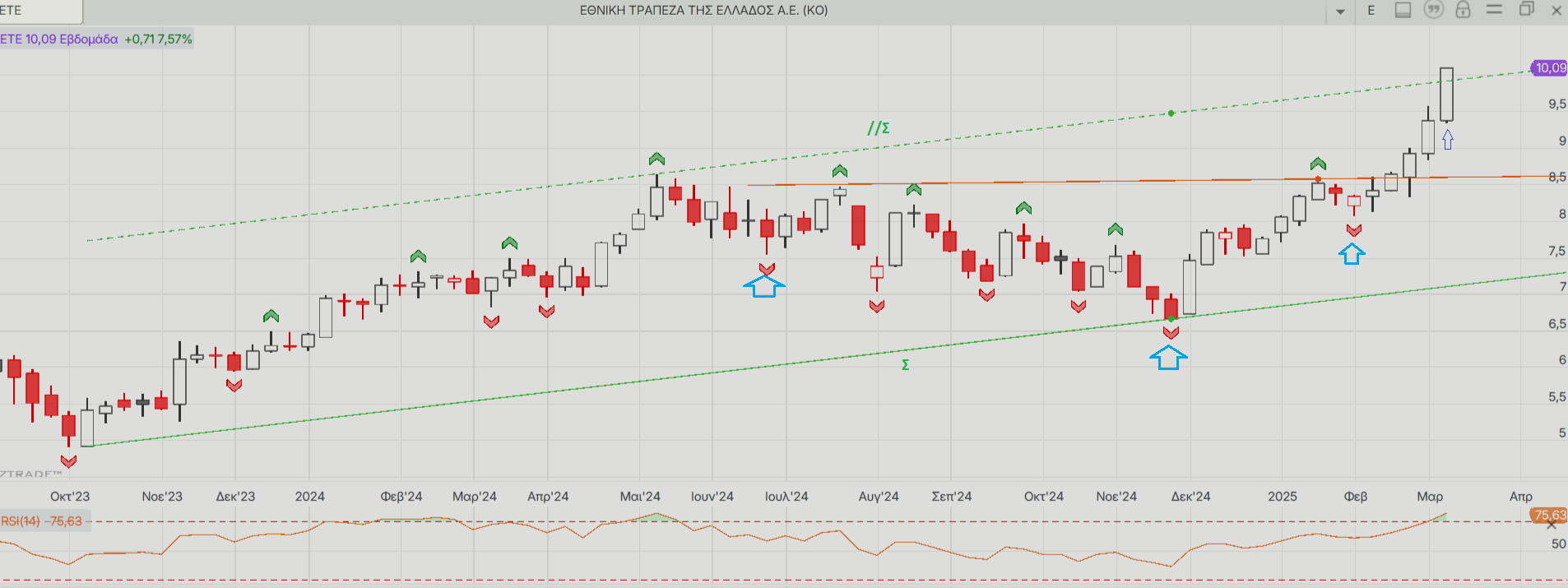The width and height of the screenshot is (1568, 588).
Task: Click the Δεκ'23 date axis label
Action: 235,497
